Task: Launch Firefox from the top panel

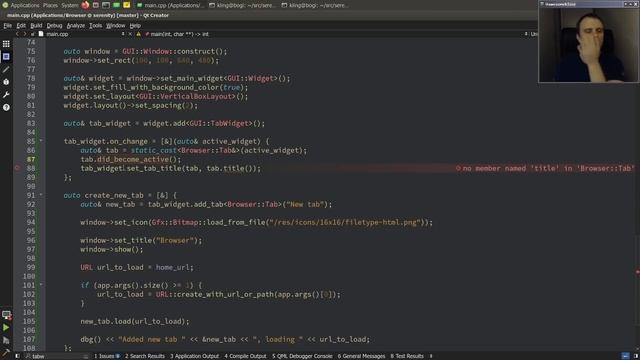Action: tap(85, 5)
